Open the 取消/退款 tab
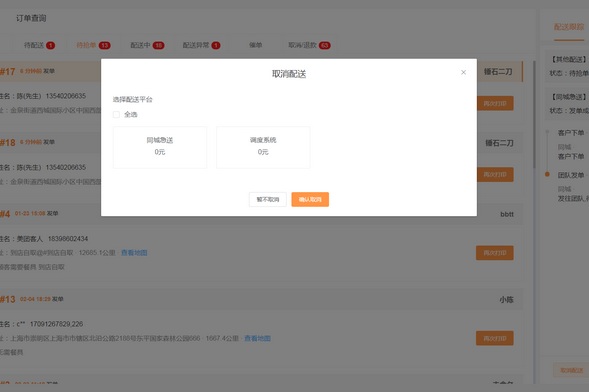This screenshot has height=392, width=589. click(309, 45)
